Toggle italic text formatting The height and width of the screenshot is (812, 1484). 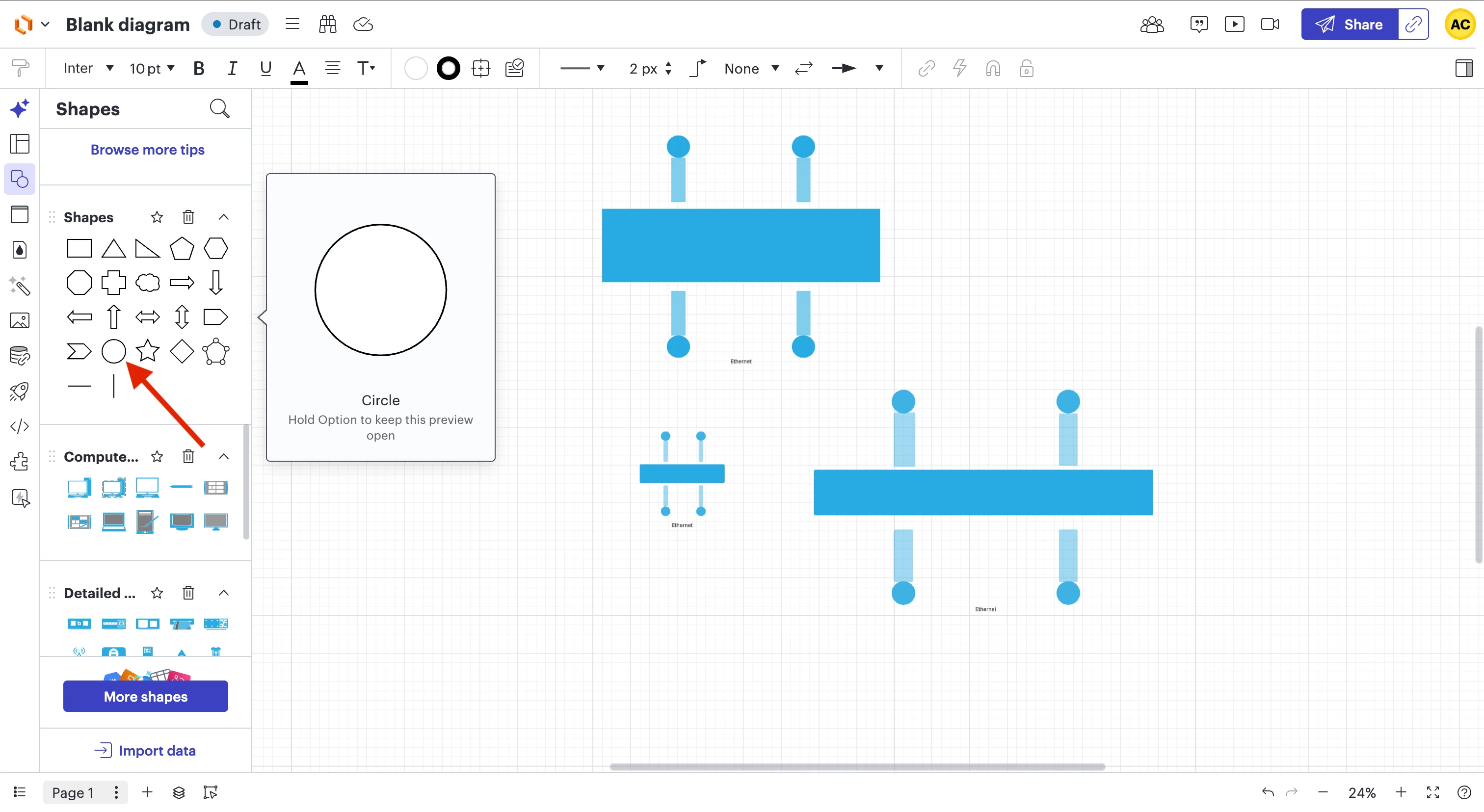tap(232, 69)
